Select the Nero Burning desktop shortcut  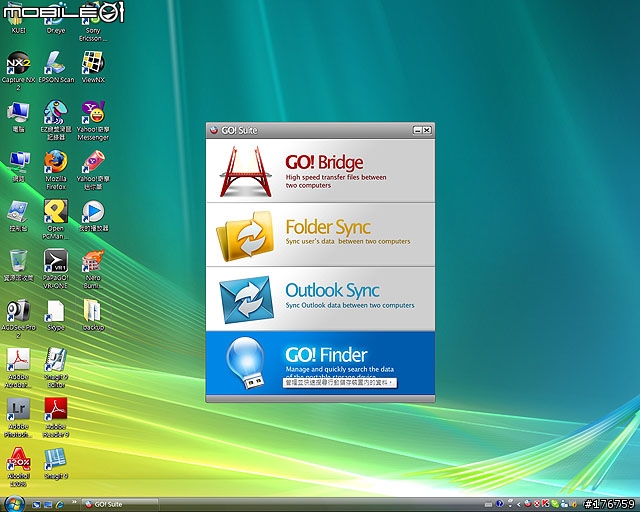pos(93,269)
